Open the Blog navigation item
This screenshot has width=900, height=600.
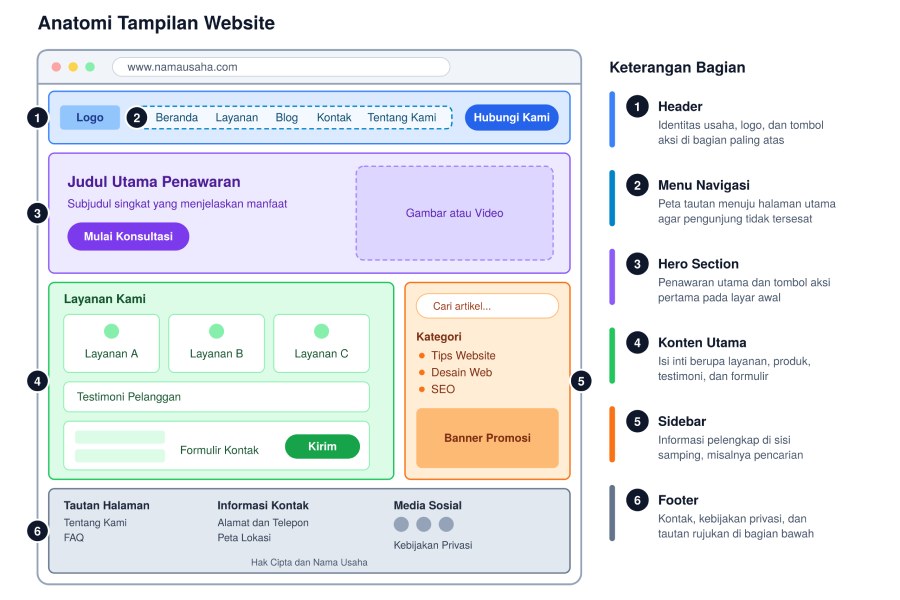click(286, 117)
